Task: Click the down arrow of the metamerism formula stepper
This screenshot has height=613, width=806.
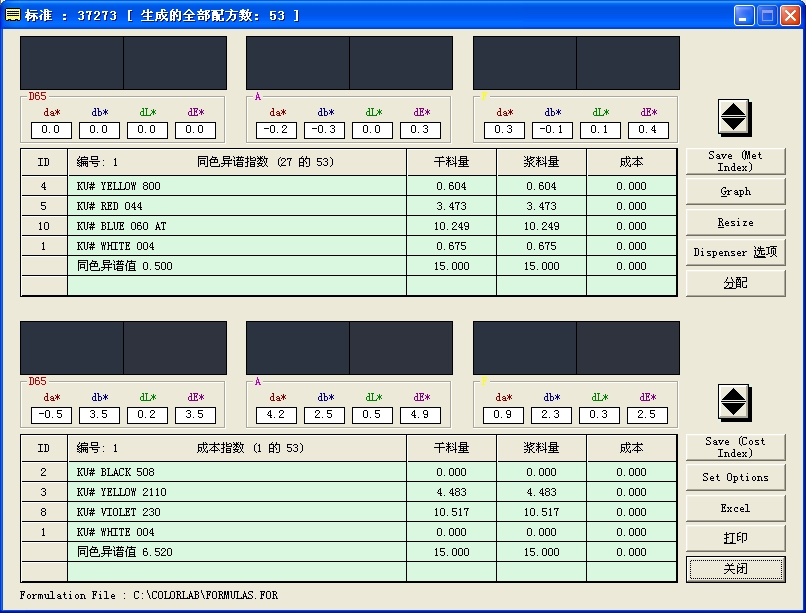Action: pos(734,124)
